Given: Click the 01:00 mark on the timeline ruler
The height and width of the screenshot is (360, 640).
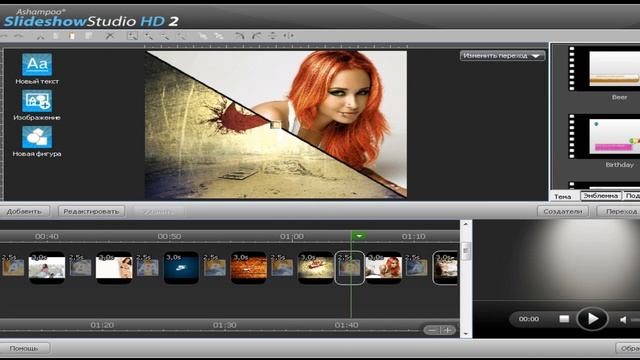Looking at the screenshot, I should pyautogui.click(x=292, y=236).
